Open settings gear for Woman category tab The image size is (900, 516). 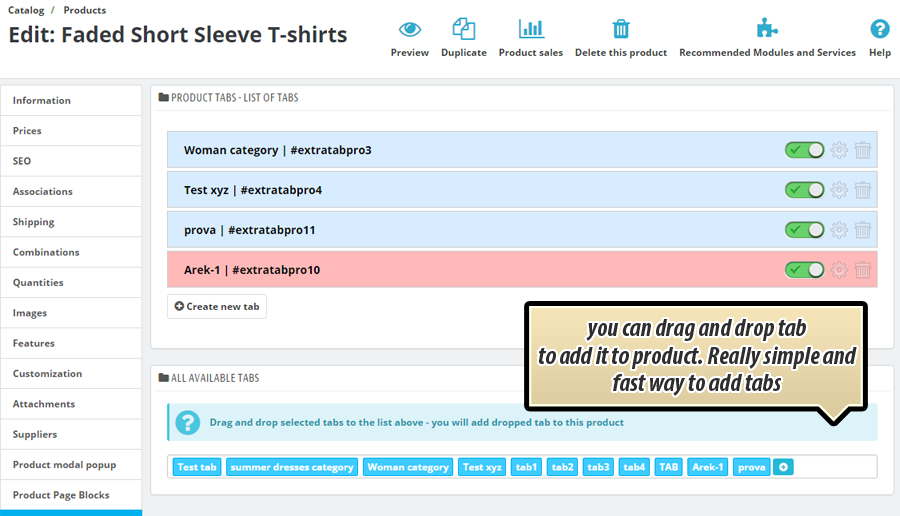point(839,150)
